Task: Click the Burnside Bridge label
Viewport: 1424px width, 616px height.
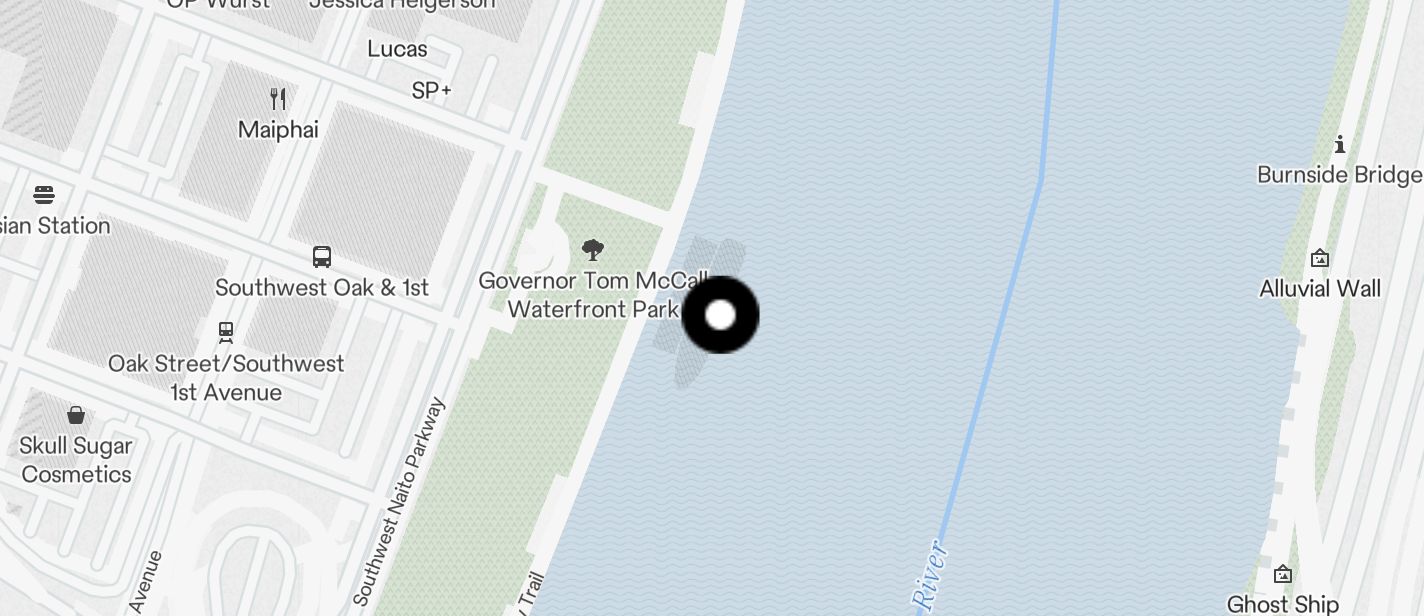Action: tap(1340, 175)
